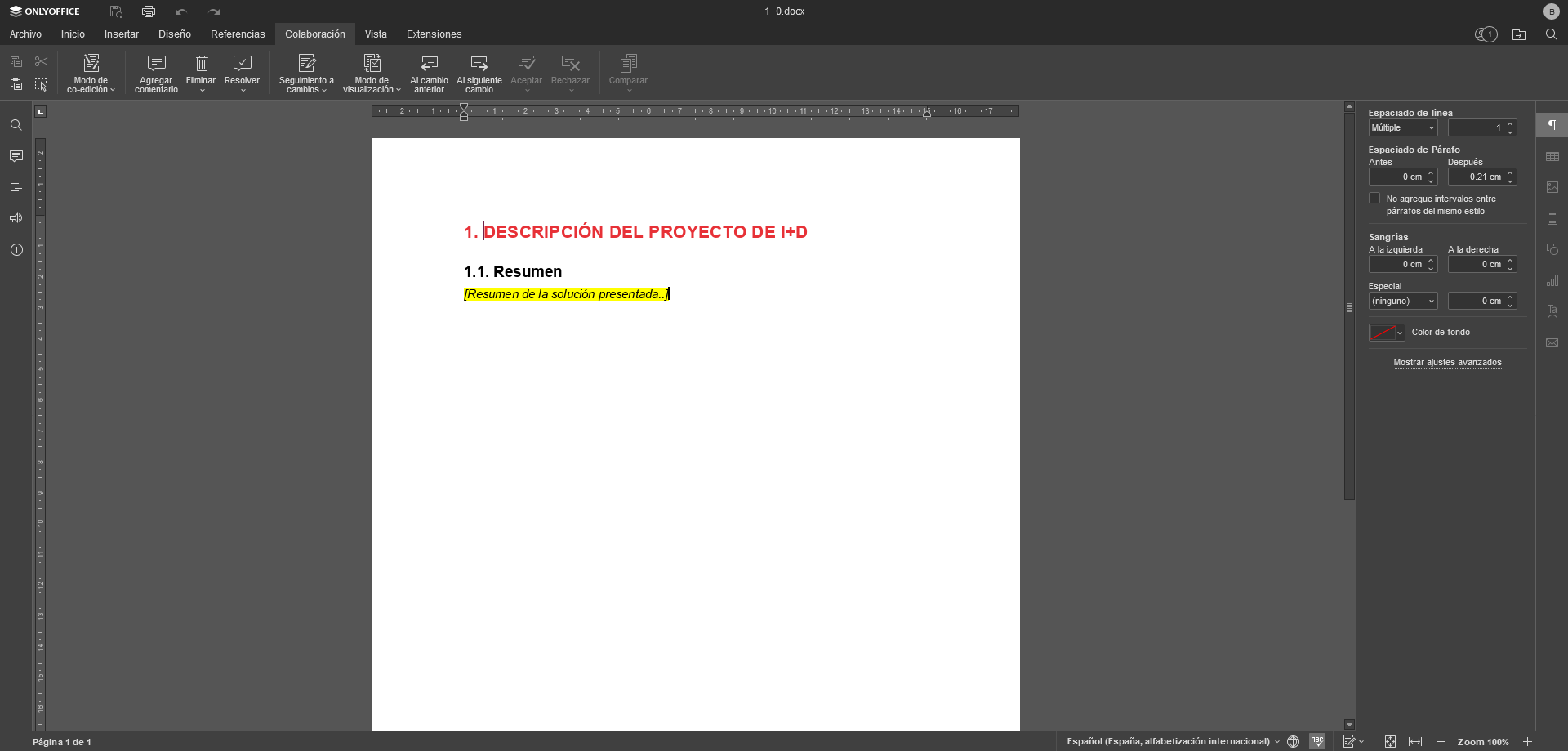This screenshot has height=751, width=1568.
Task: Open the search panel in left sidebar
Action: click(16, 125)
